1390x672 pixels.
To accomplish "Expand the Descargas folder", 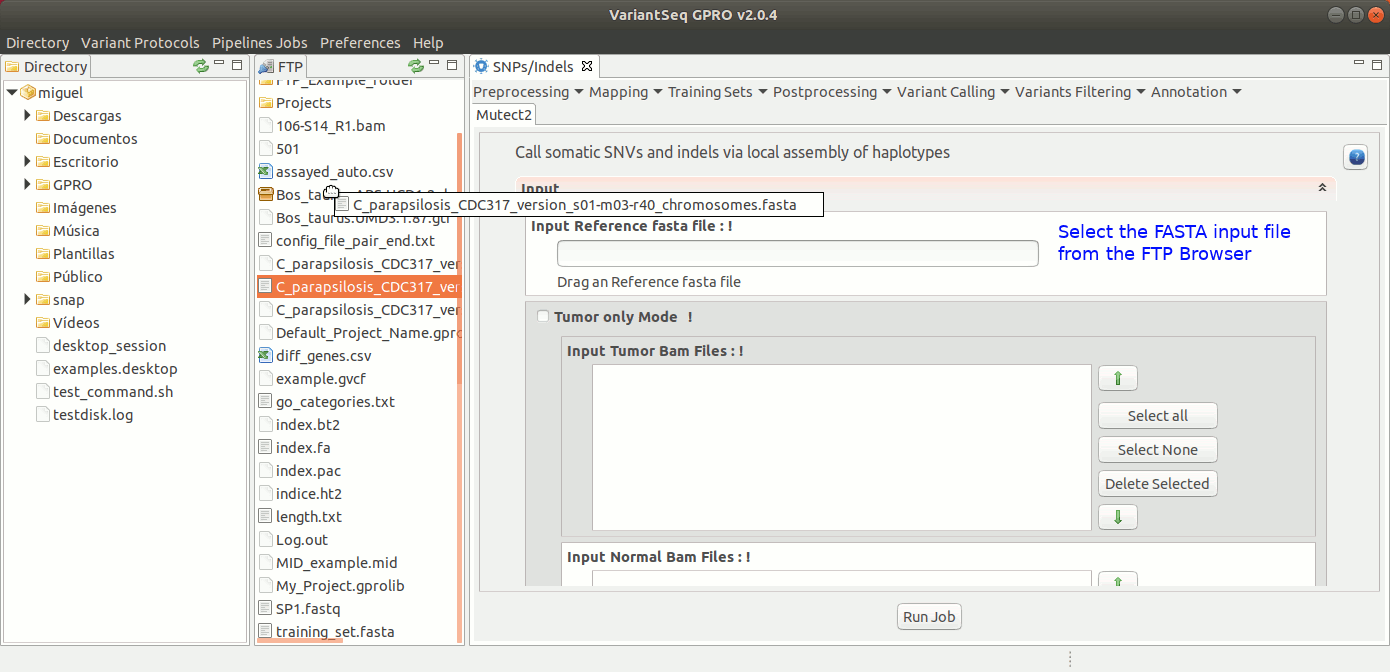I will [x=28, y=116].
